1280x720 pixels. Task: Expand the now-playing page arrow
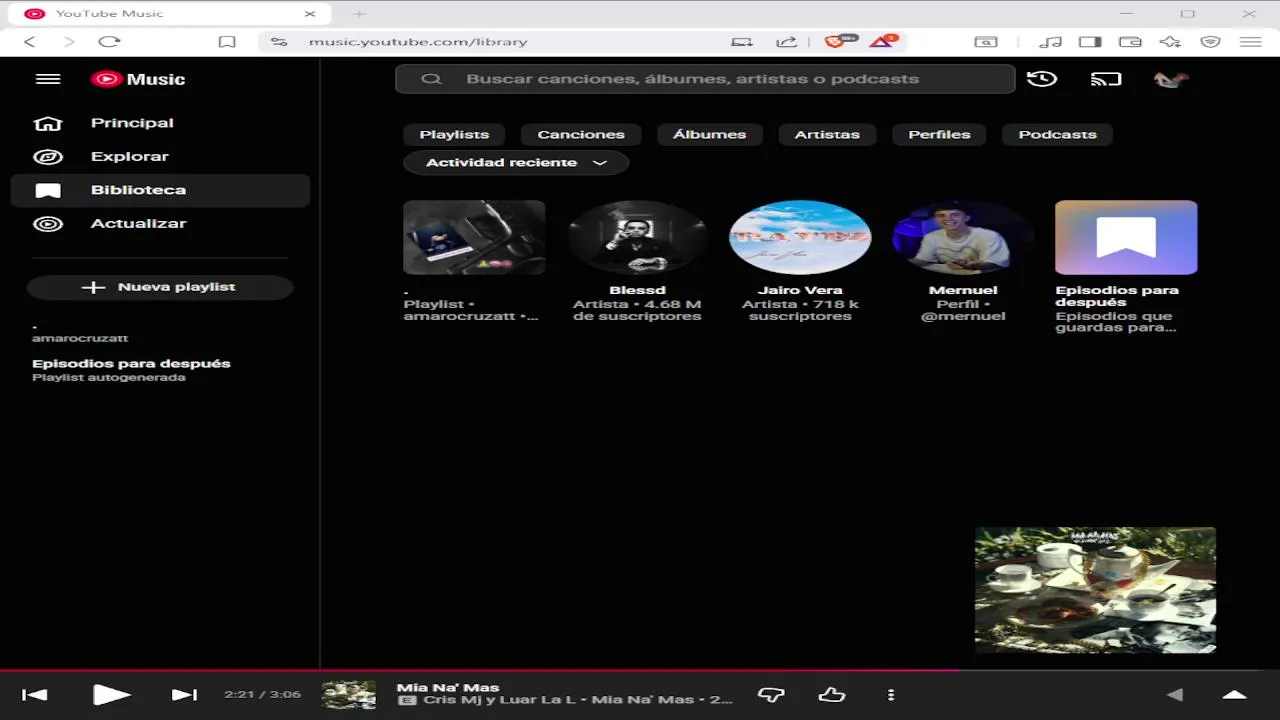(1235, 695)
